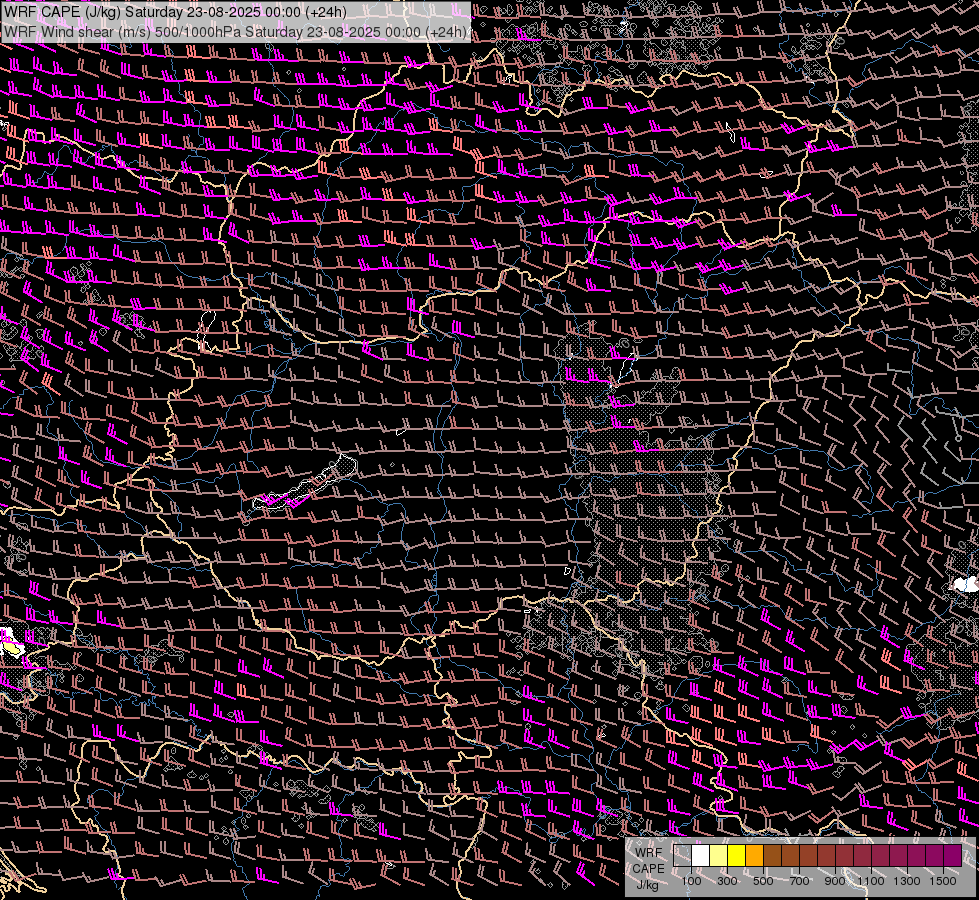Click the 'WRF CAPE J/kg' legend title

649,869
